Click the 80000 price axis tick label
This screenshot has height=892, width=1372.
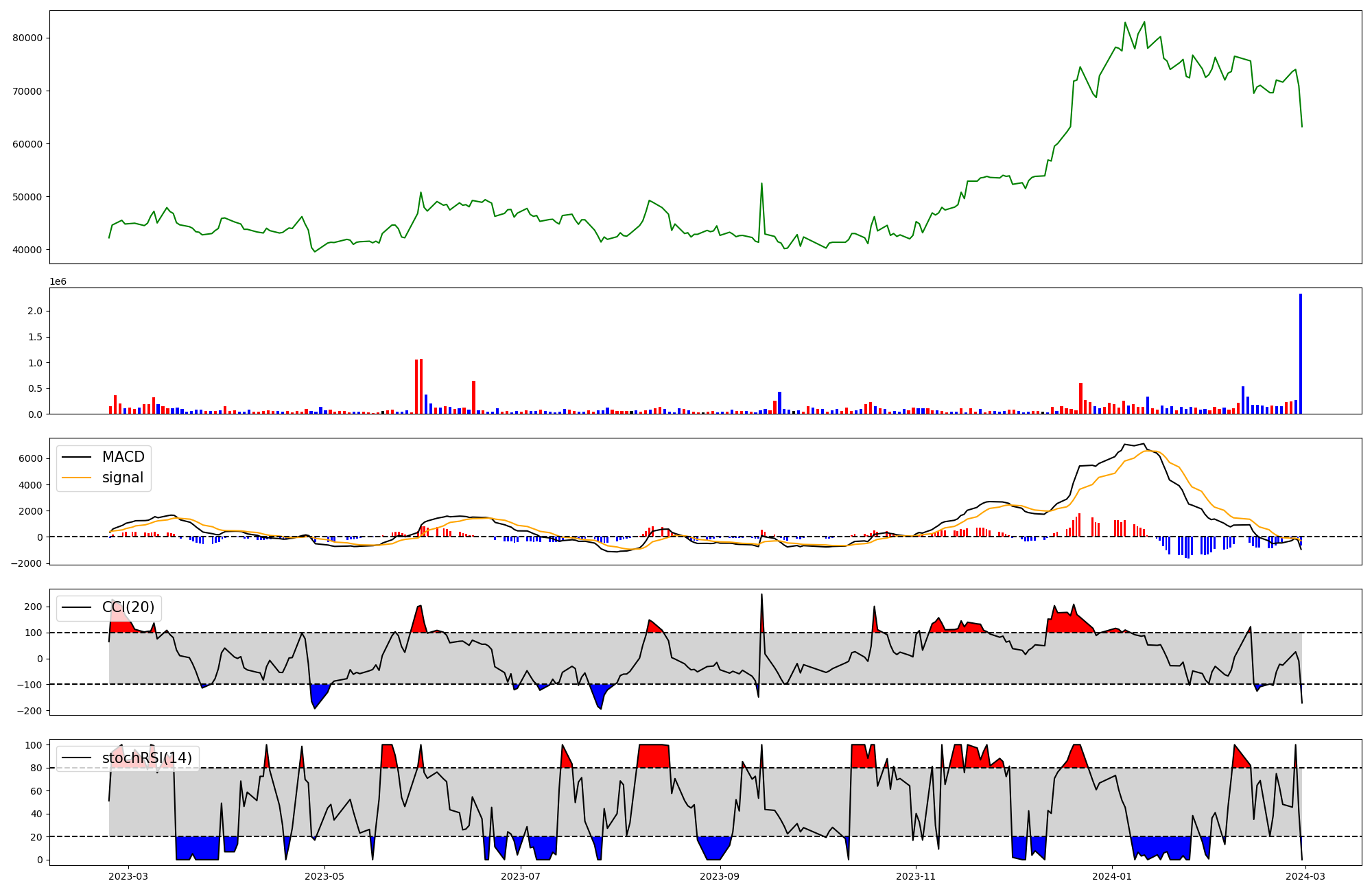click(28, 38)
